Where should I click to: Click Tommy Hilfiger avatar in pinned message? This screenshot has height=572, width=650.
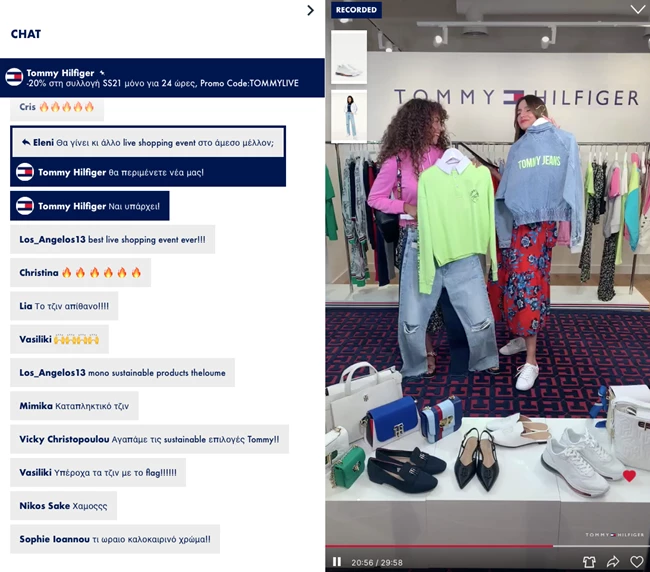14,77
